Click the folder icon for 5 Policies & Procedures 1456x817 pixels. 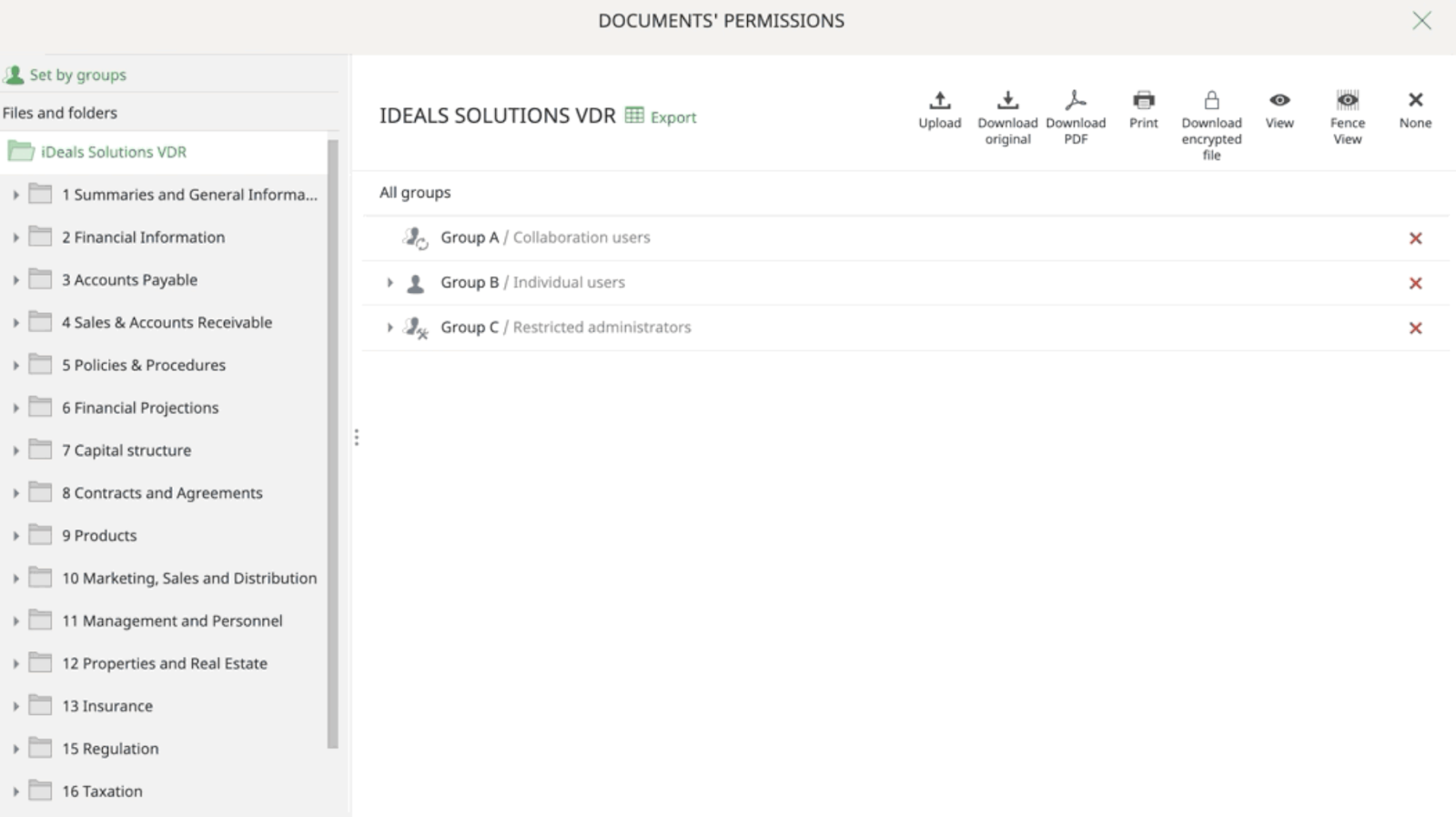40,365
